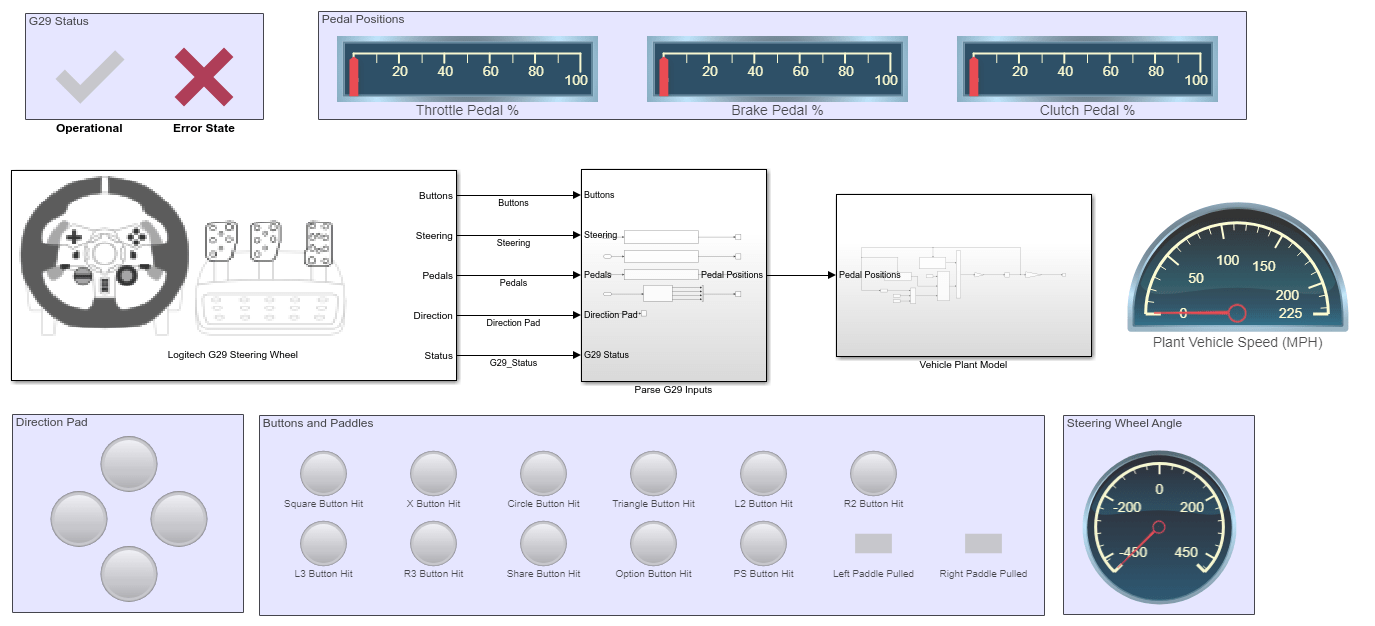Toggle the PS Button Hit lamp
This screenshot has height=626, width=1375.
[x=763, y=544]
